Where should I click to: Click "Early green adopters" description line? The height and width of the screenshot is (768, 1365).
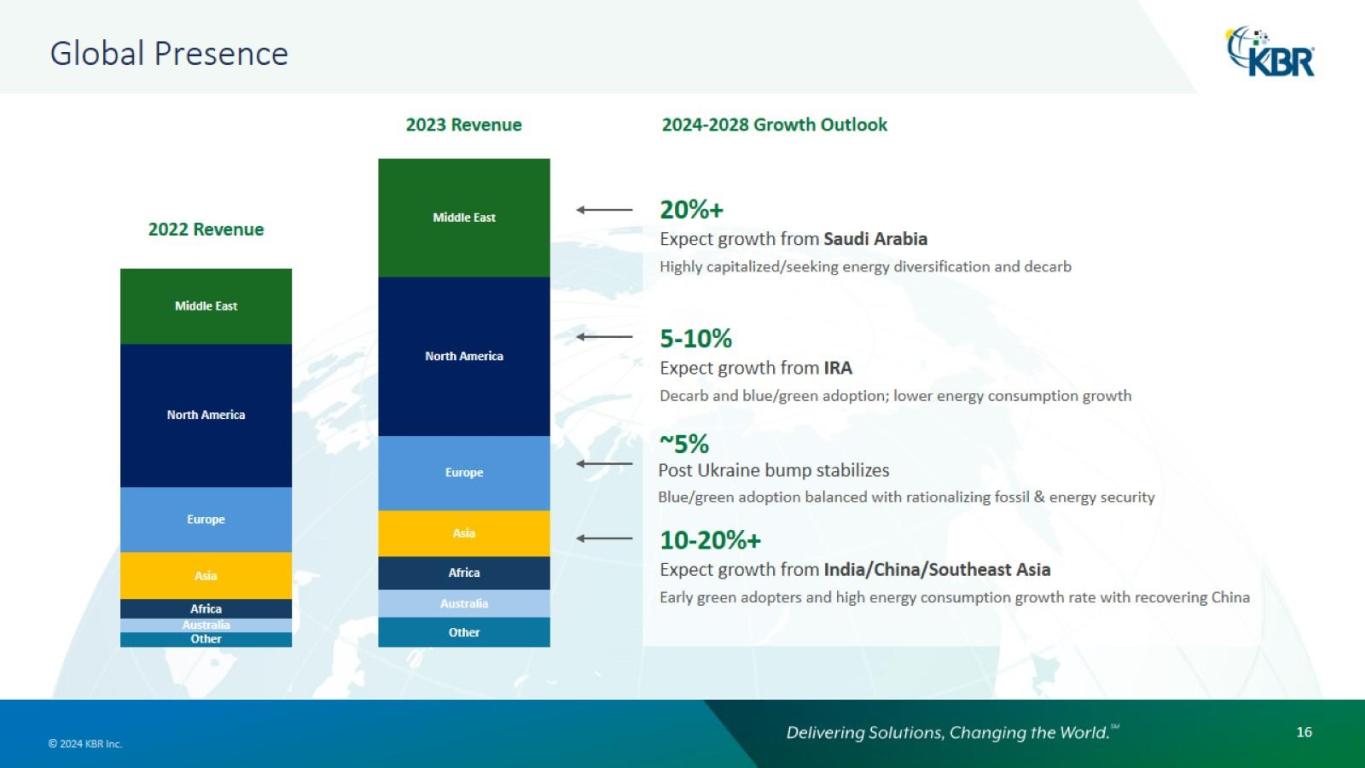(x=955, y=598)
